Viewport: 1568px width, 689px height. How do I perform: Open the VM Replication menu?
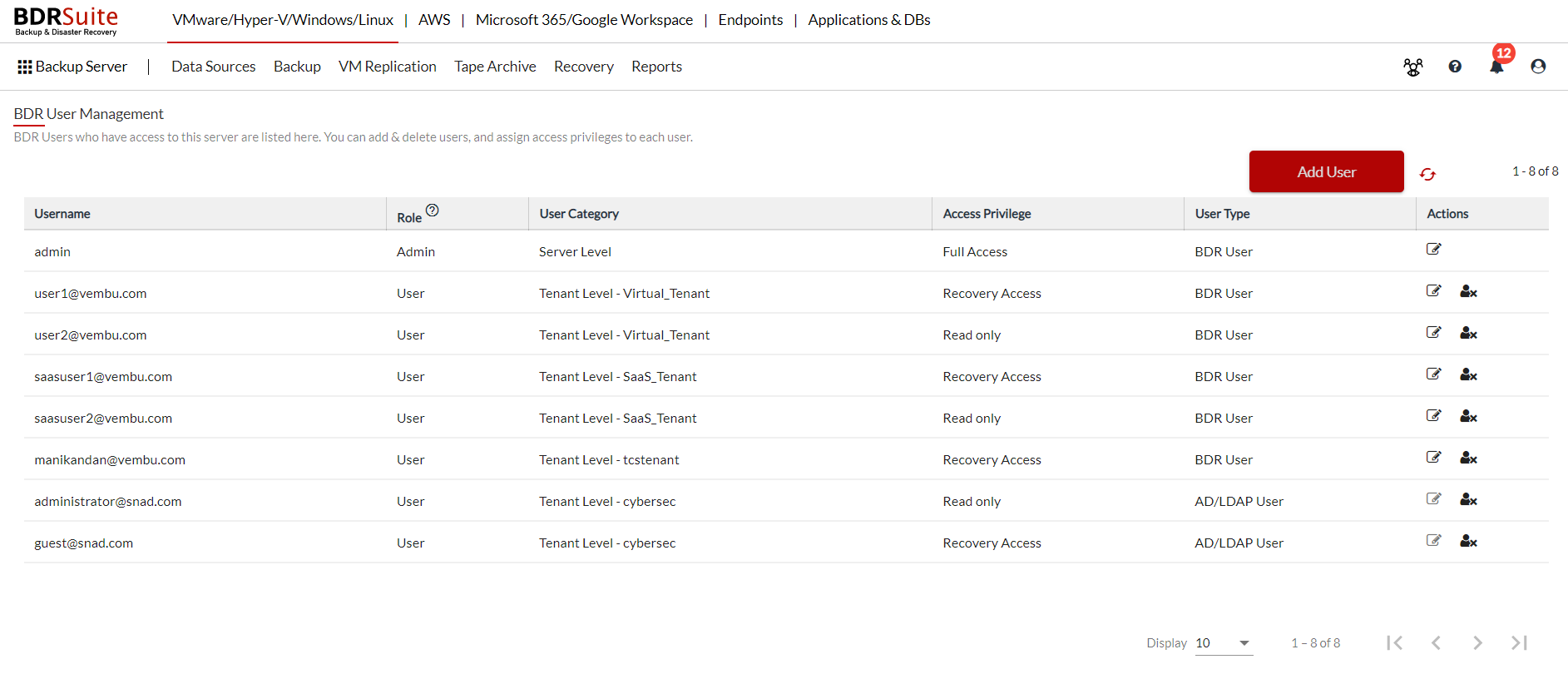point(388,67)
